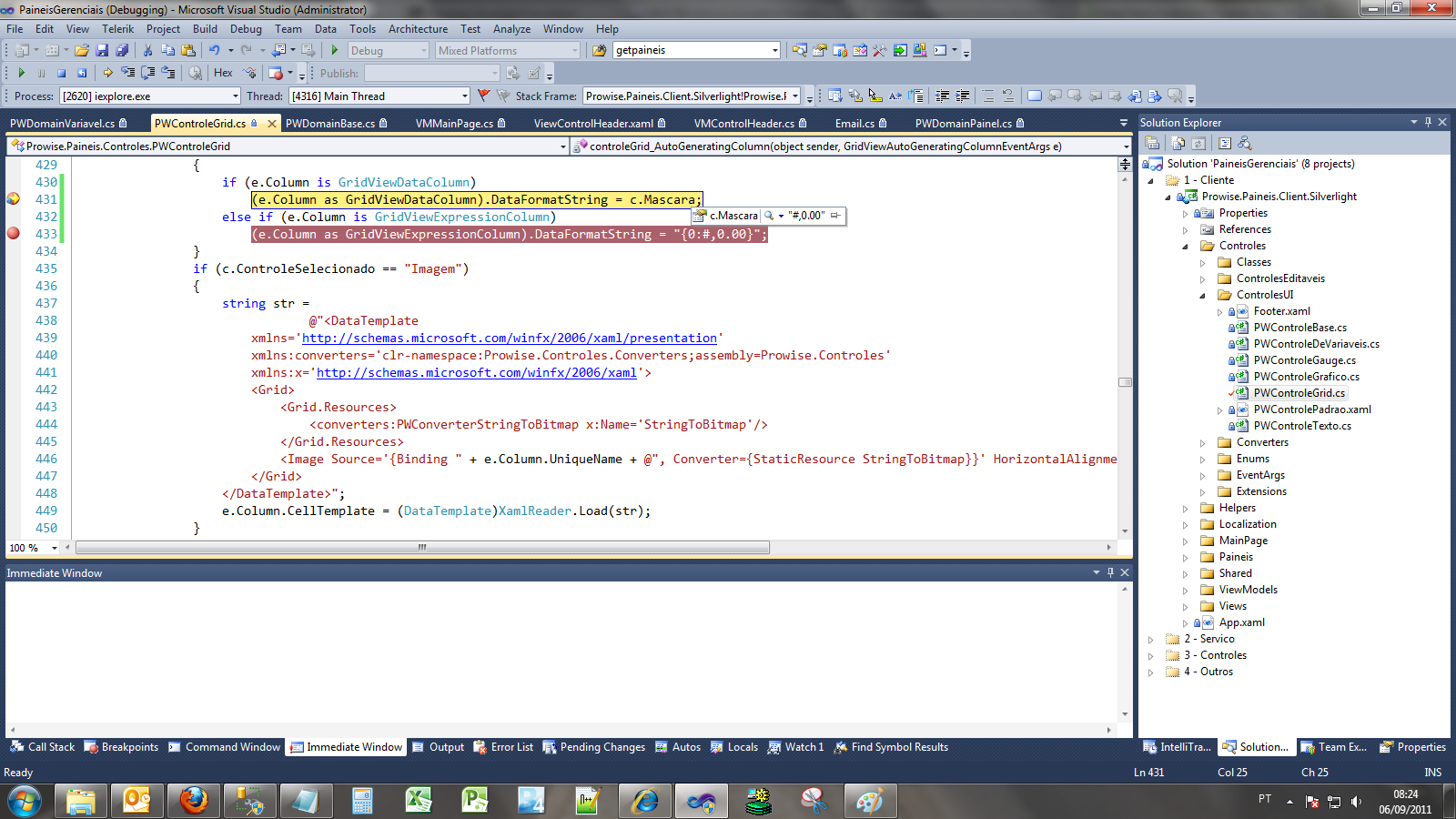
Task: Toggle the breakpoint on line 433
Action: tap(14, 234)
